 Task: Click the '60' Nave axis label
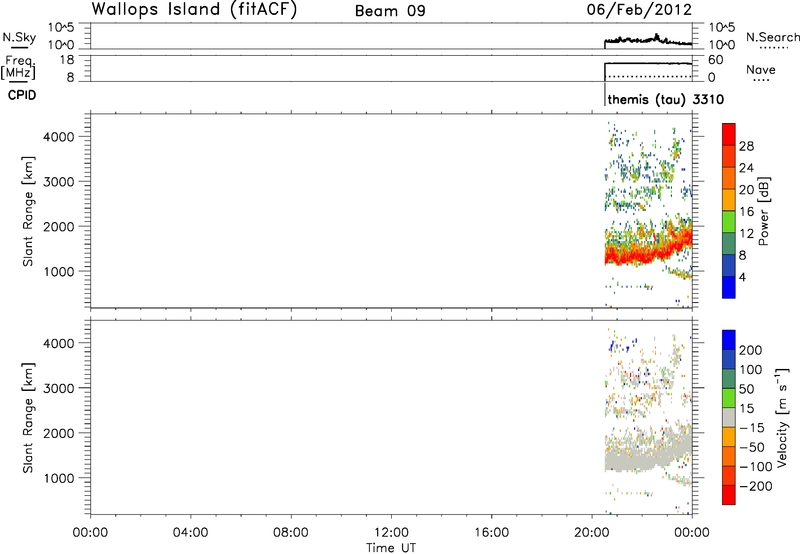click(716, 60)
